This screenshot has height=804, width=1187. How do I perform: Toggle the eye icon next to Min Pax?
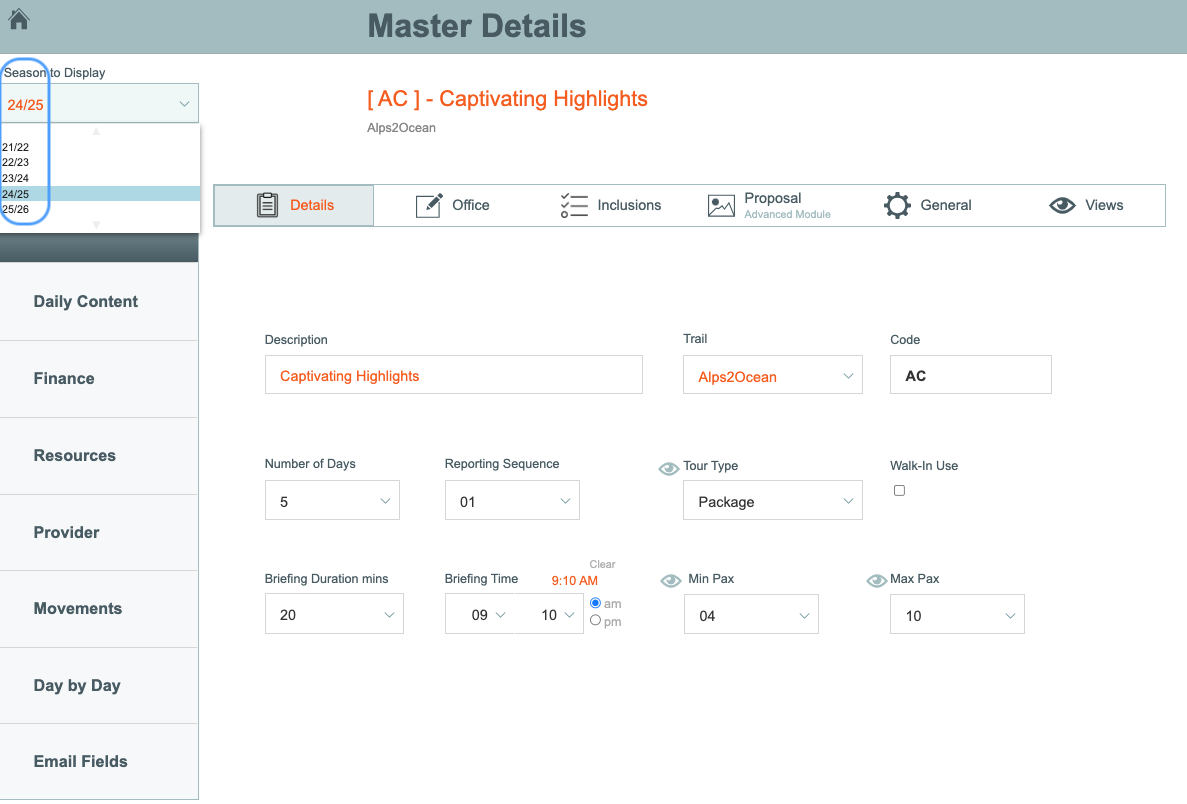671,581
